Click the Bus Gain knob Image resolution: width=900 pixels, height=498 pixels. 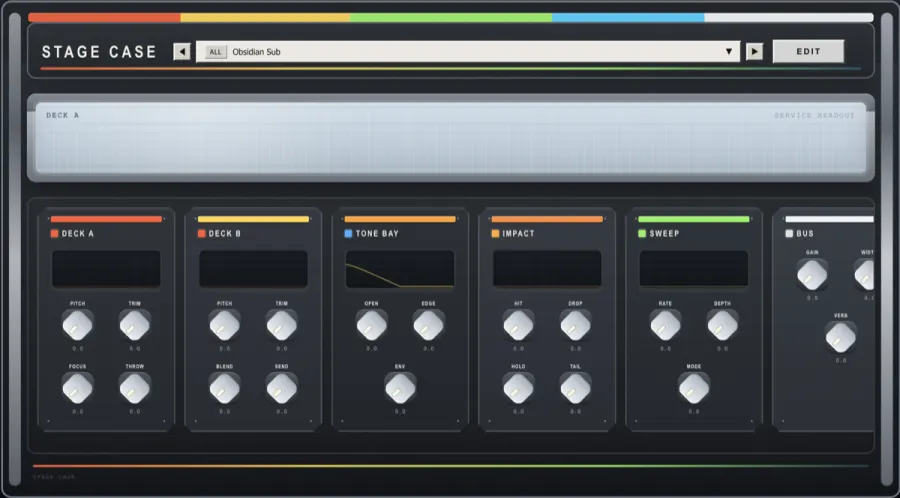pyautogui.click(x=812, y=274)
